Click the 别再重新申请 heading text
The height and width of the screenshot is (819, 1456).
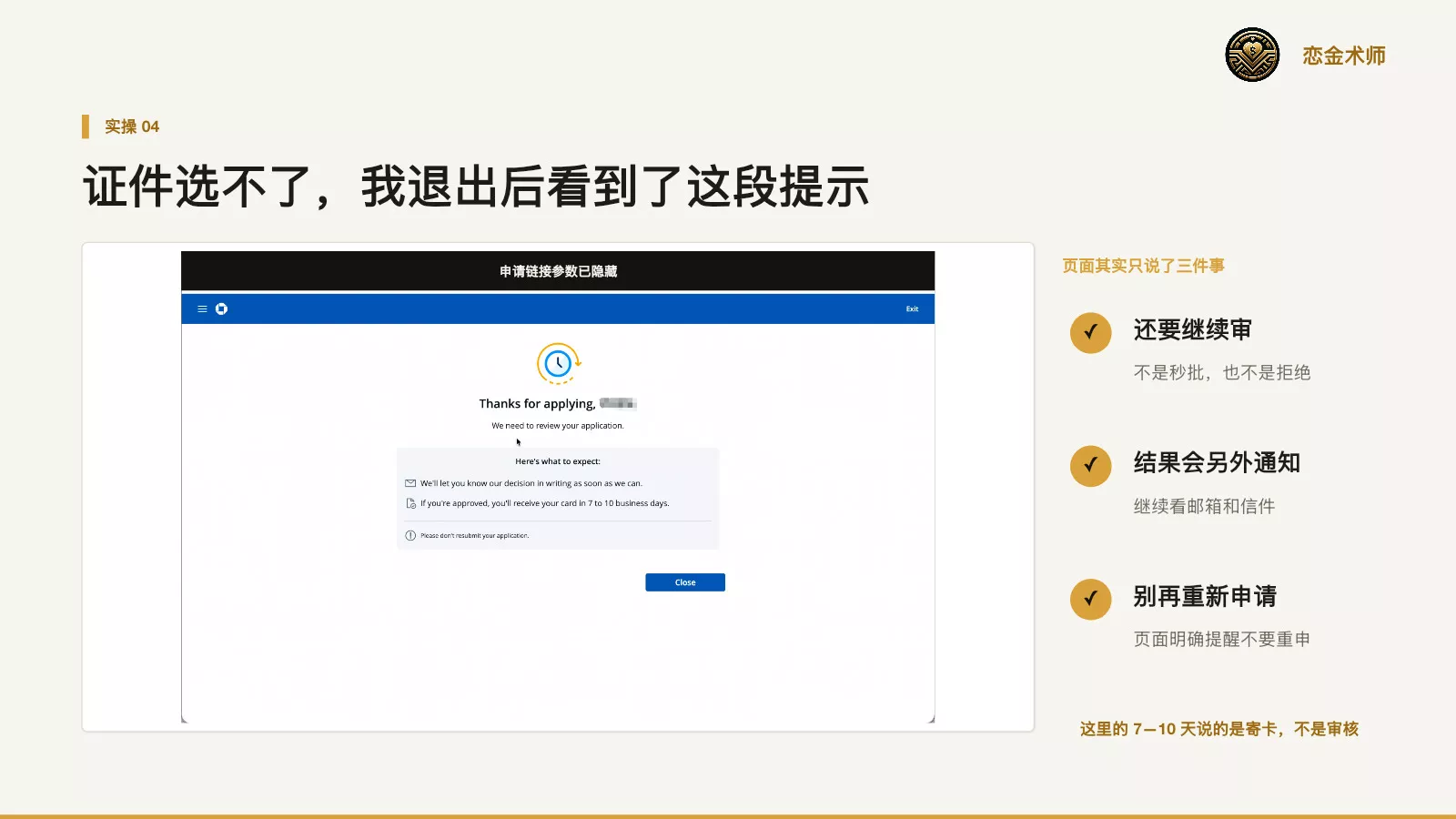(1205, 596)
